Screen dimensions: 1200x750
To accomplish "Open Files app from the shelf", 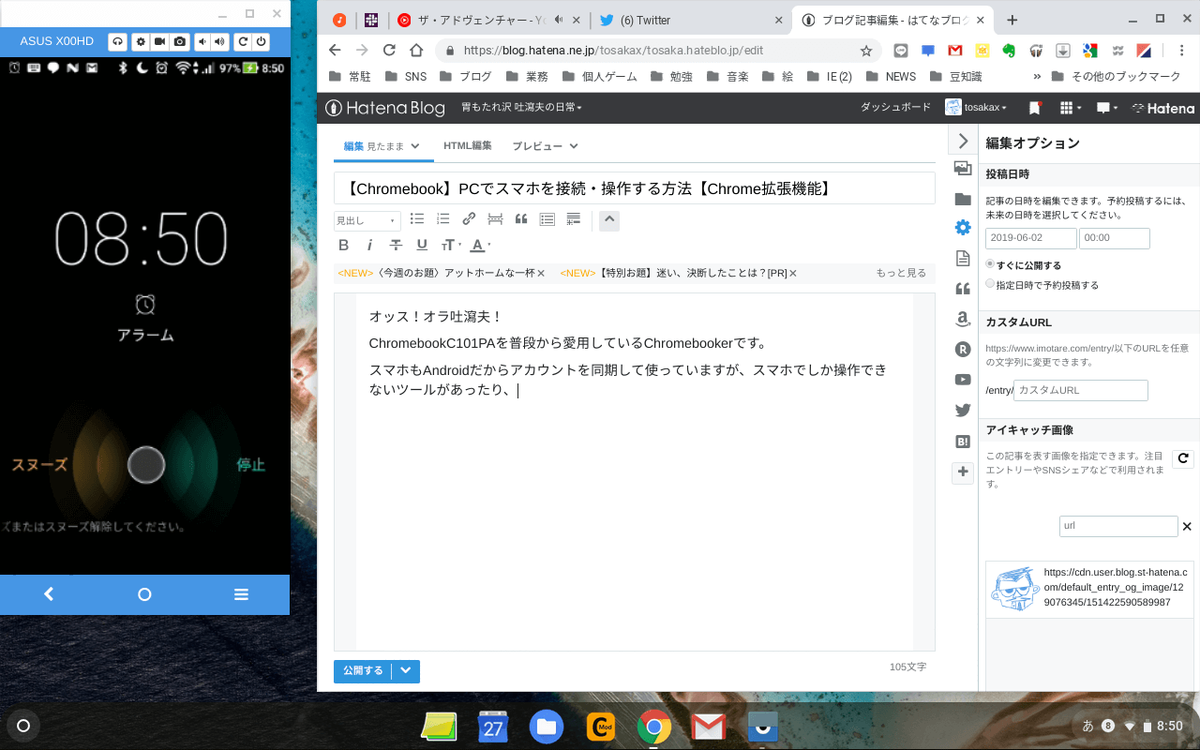I will 546,726.
